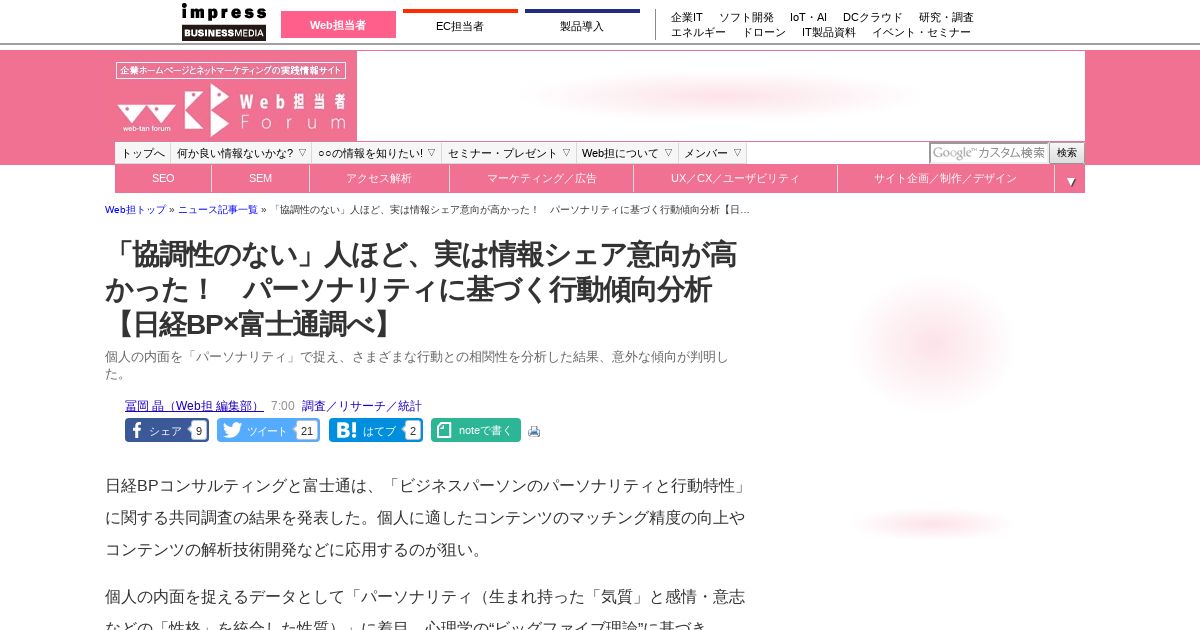Click Web担トップ breadcrumb link
The width and height of the screenshot is (1200, 630).
coord(135,210)
